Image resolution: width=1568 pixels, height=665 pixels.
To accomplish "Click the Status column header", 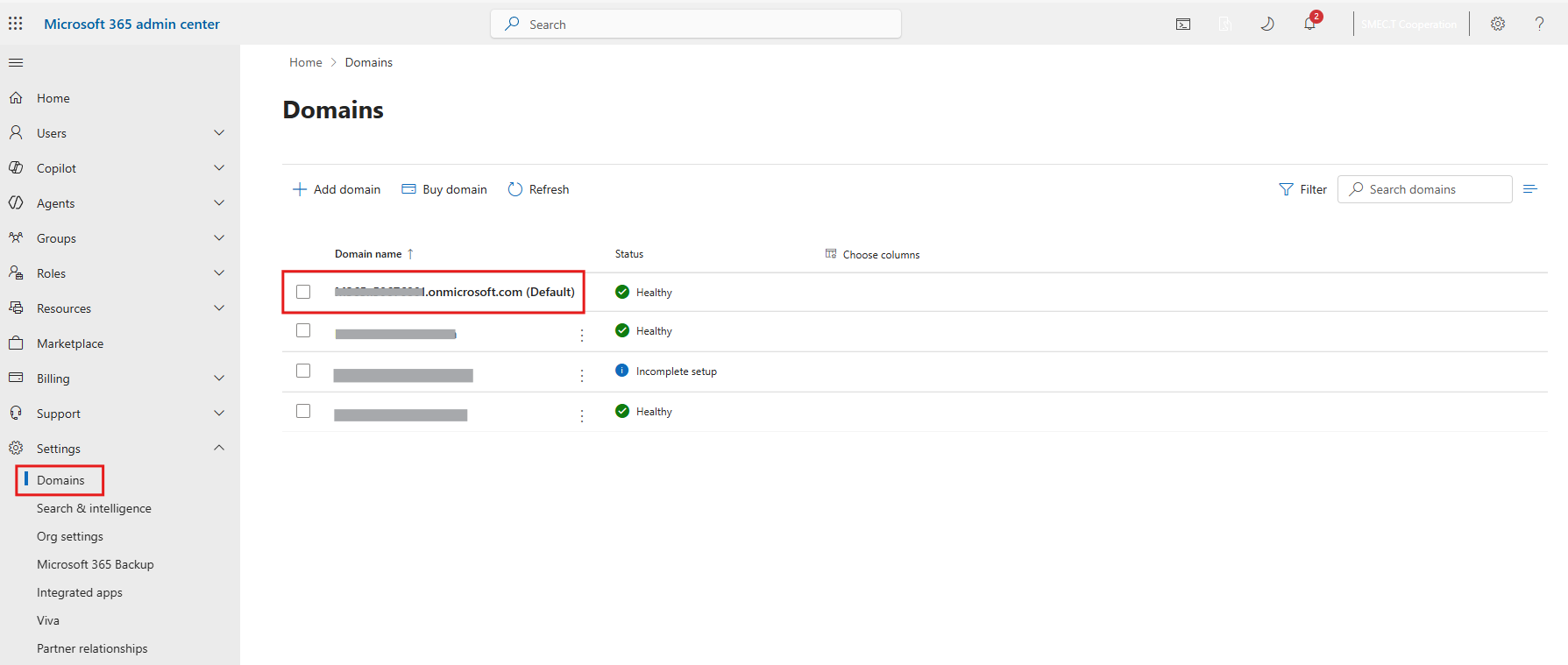I will coord(629,254).
